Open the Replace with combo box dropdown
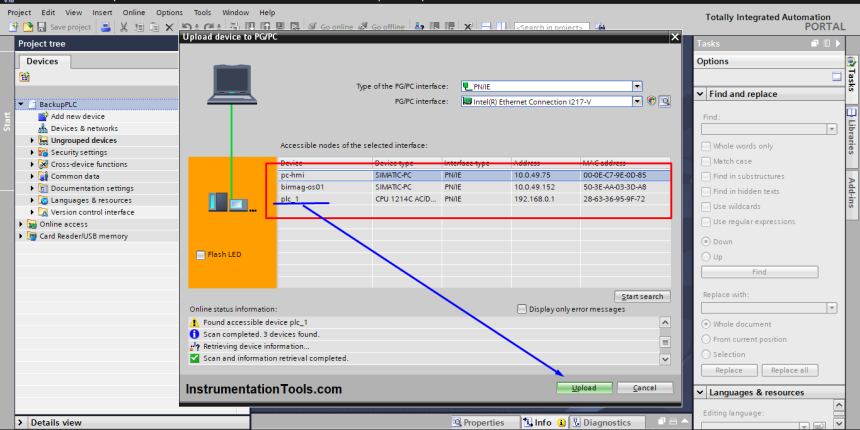This screenshot has height=430, width=860. 831,308
